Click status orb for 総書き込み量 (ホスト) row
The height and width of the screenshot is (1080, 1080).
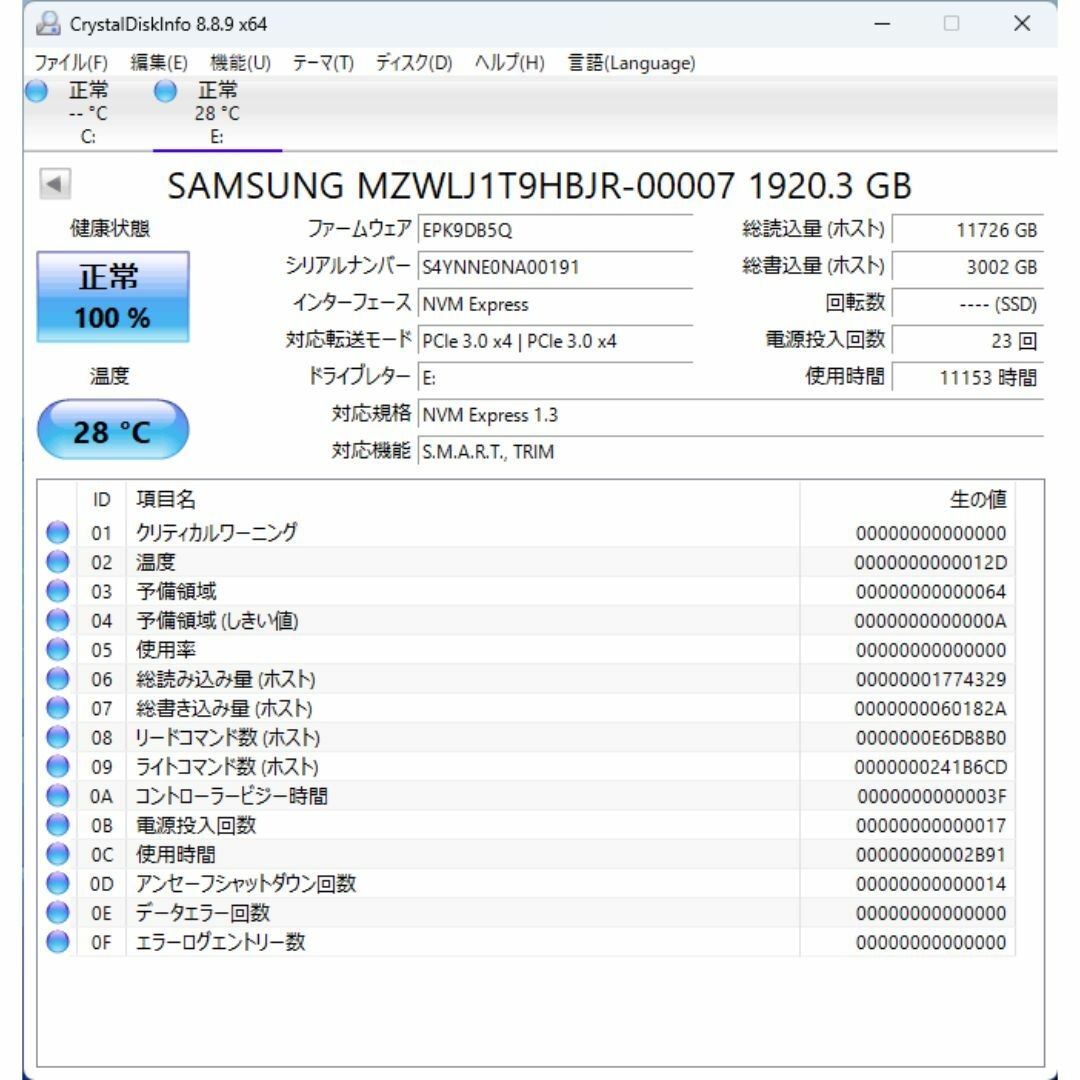[58, 708]
